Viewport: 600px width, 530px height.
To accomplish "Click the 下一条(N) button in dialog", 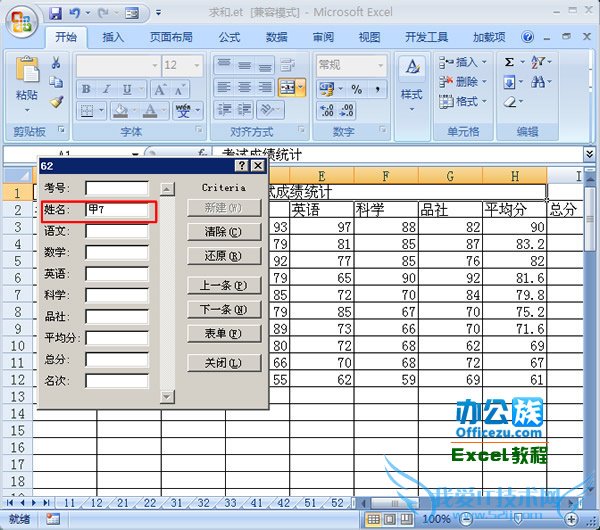I will click(x=224, y=309).
